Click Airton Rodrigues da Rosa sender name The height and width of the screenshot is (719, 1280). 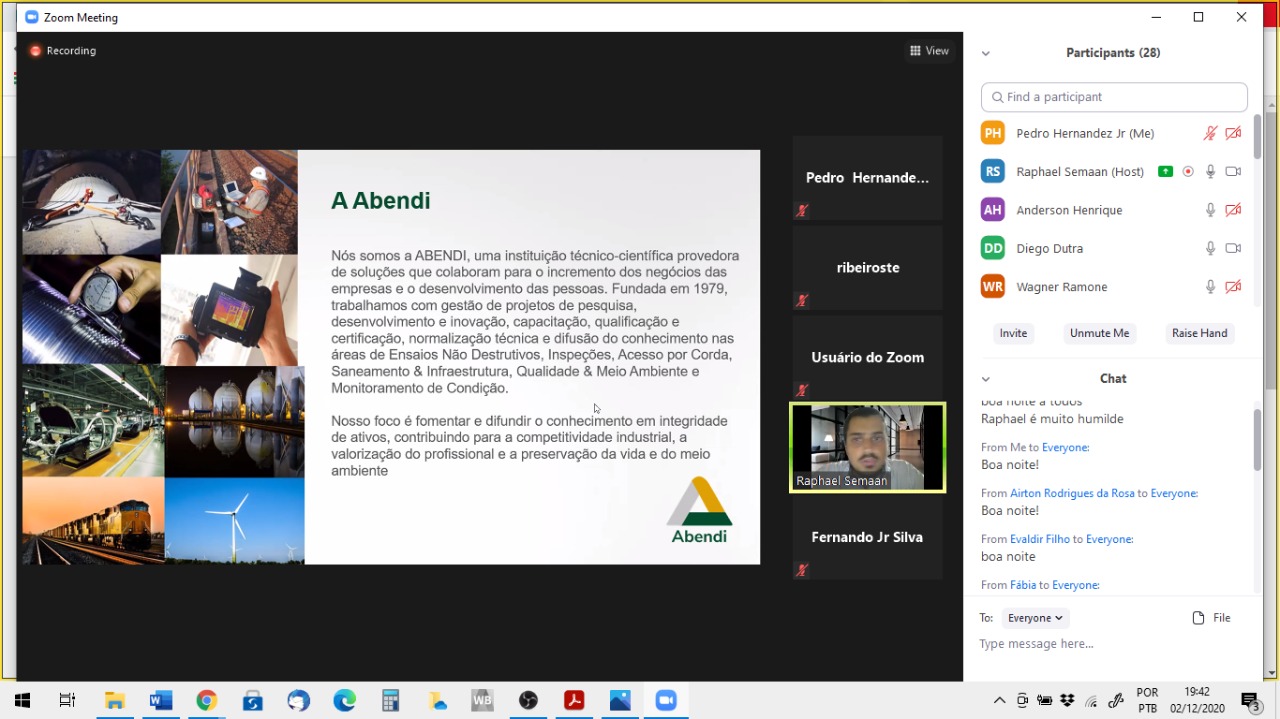coord(1072,494)
